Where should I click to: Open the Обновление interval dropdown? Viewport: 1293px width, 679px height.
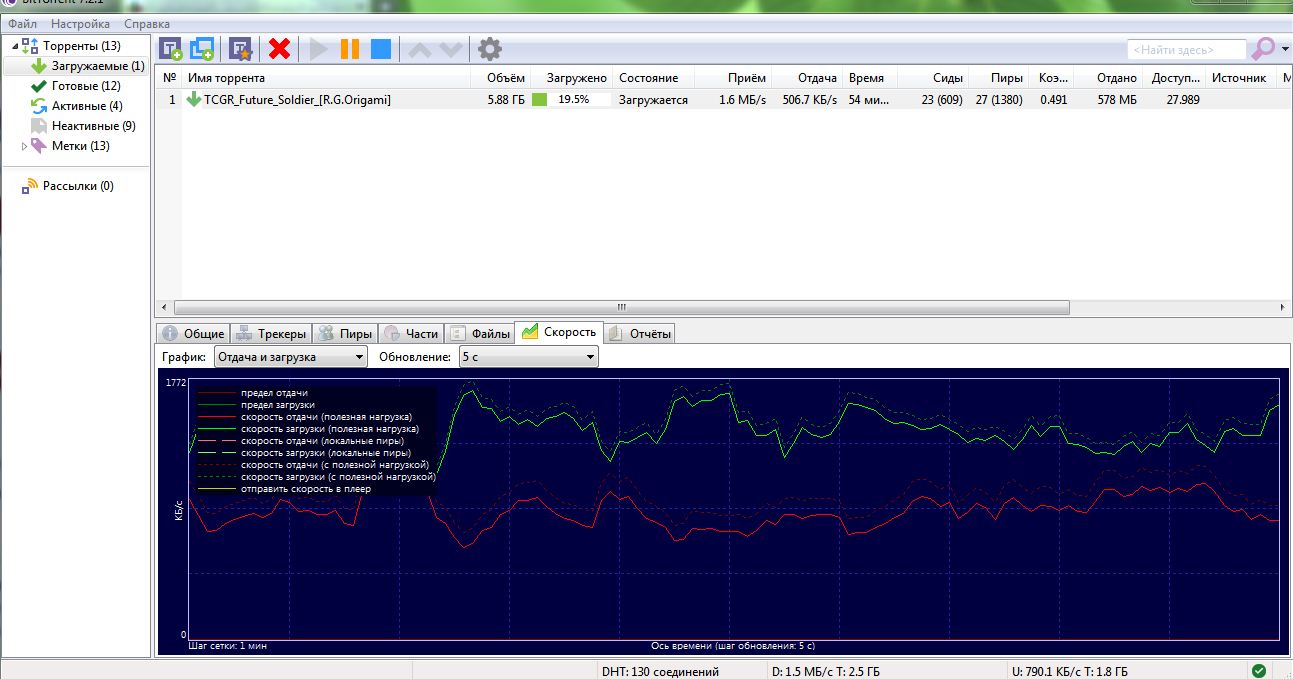coord(528,357)
